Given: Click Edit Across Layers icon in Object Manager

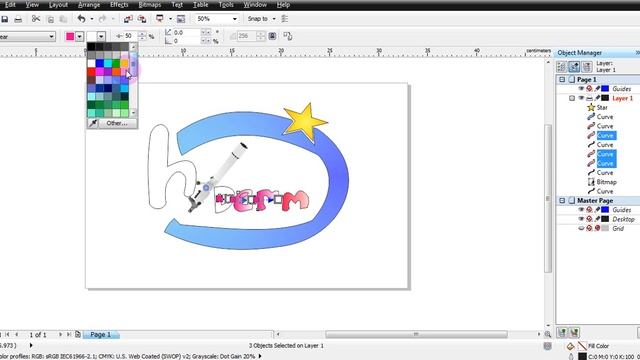Looking at the screenshot, I should (574, 67).
